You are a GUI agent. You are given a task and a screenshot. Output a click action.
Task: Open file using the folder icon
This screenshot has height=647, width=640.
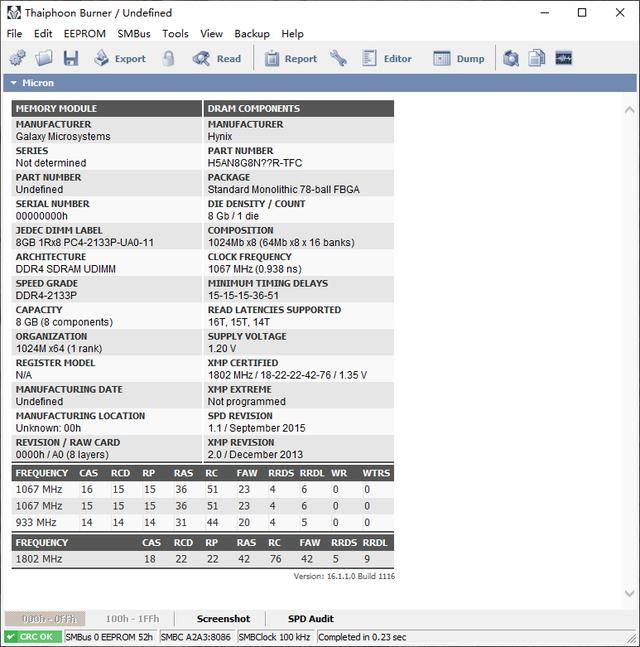pyautogui.click(x=44, y=58)
